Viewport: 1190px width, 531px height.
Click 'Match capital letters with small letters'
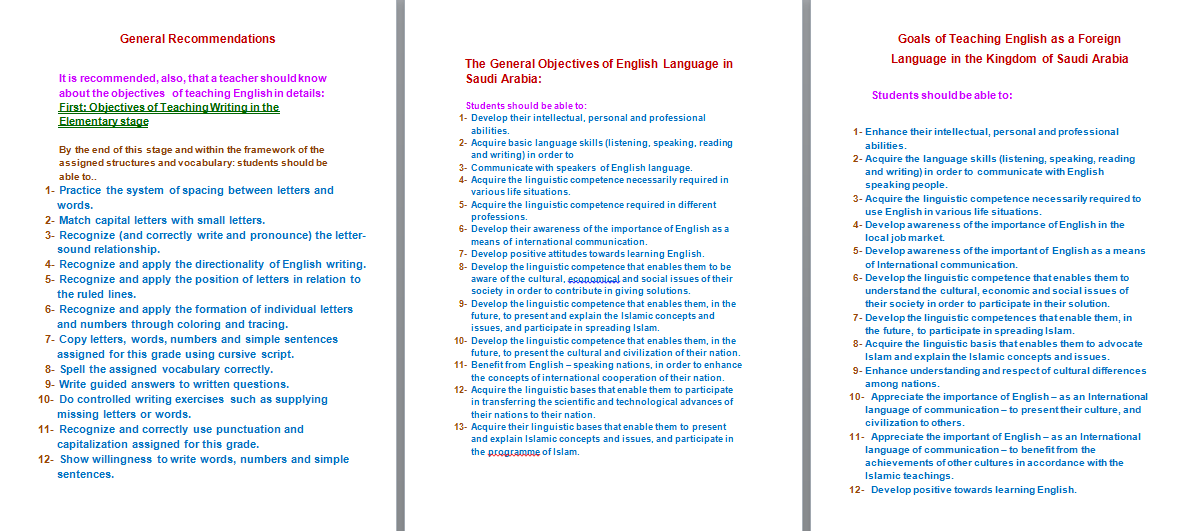tap(162, 220)
